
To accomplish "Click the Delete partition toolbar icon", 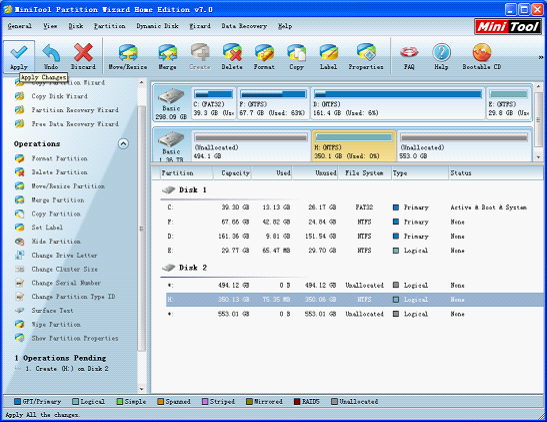I will pos(232,56).
